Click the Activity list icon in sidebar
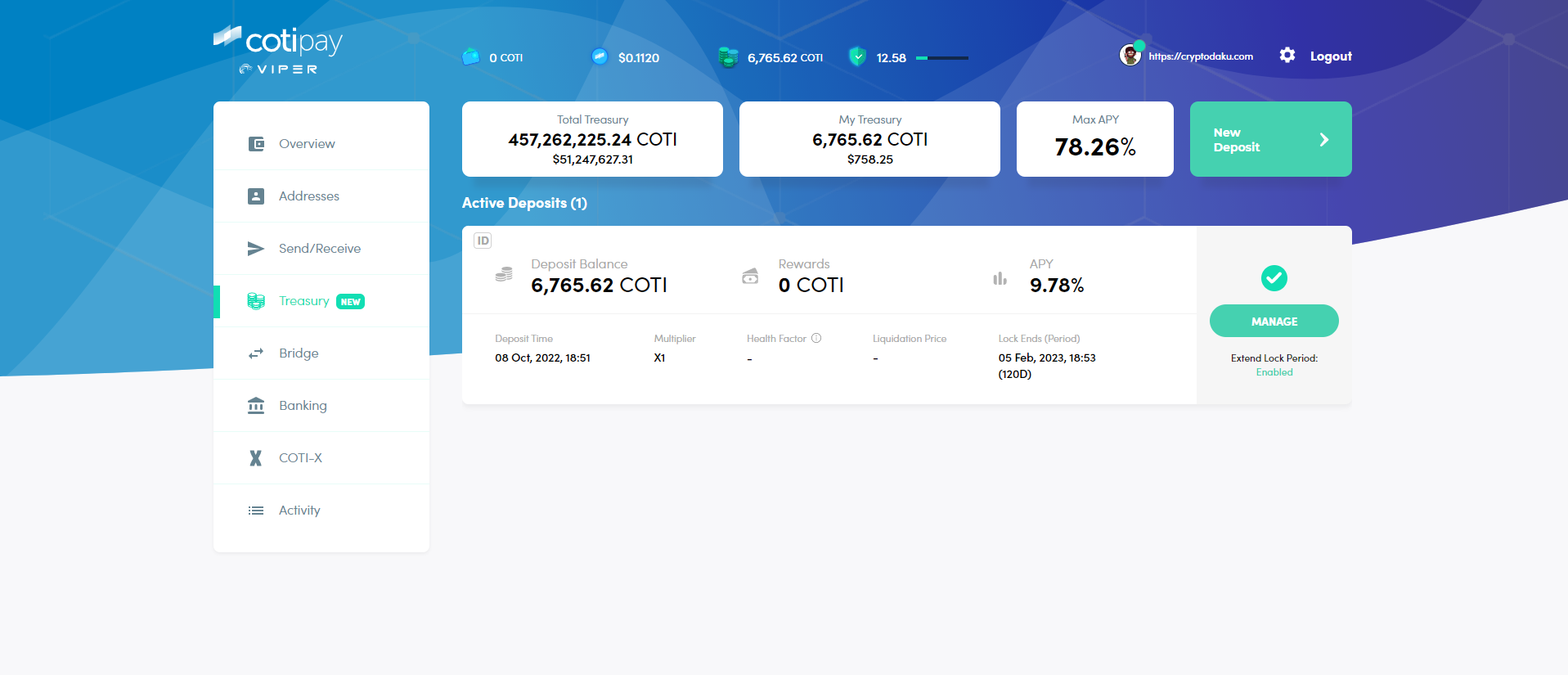Screen dimensions: 1568x675 [x=256, y=511]
